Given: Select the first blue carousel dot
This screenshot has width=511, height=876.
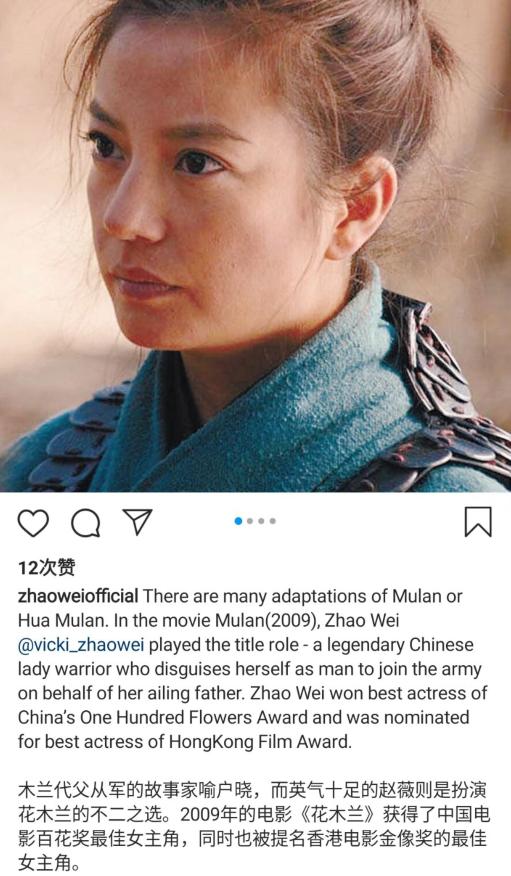Looking at the screenshot, I should tap(238, 521).
